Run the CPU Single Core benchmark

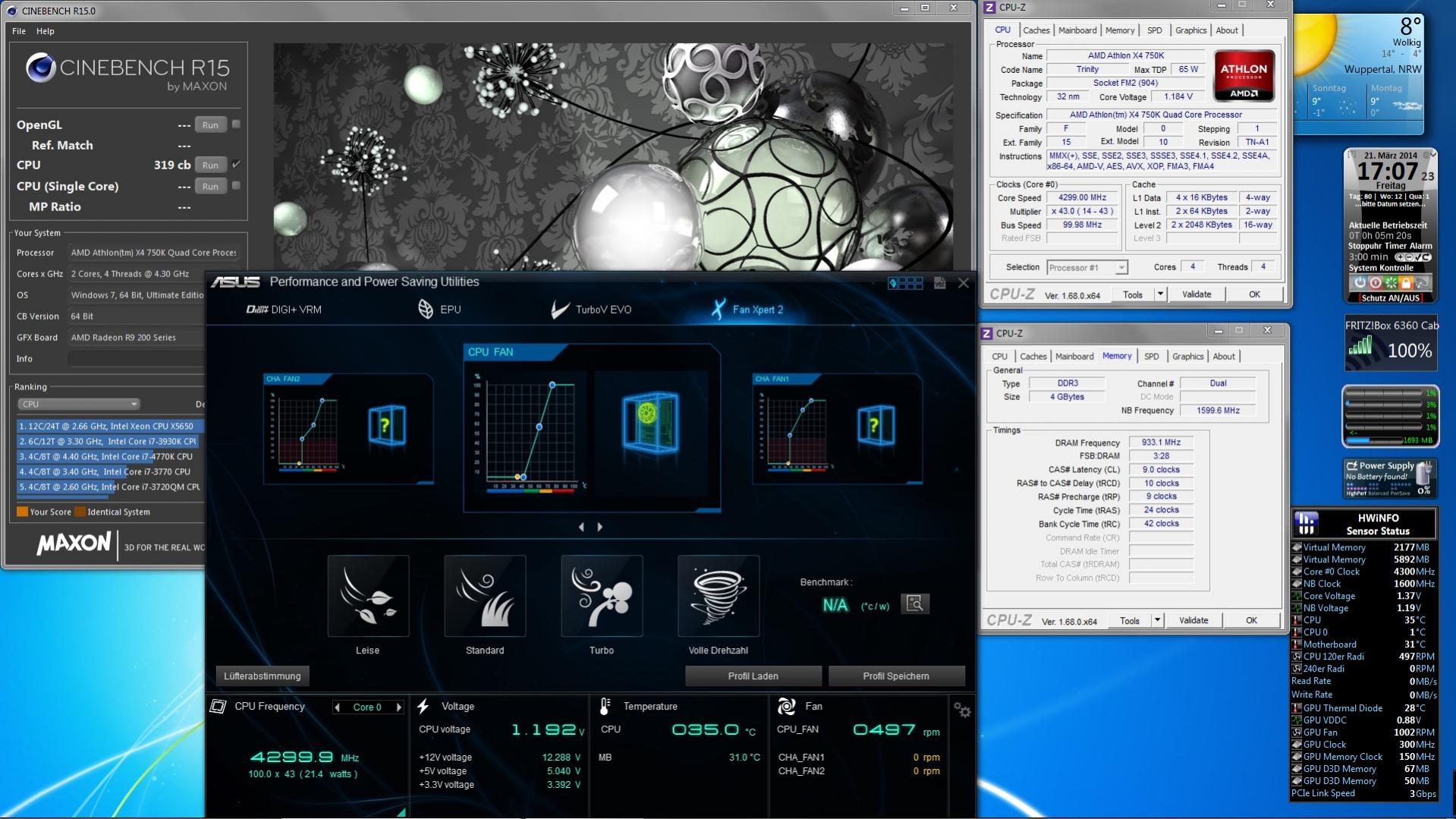210,186
